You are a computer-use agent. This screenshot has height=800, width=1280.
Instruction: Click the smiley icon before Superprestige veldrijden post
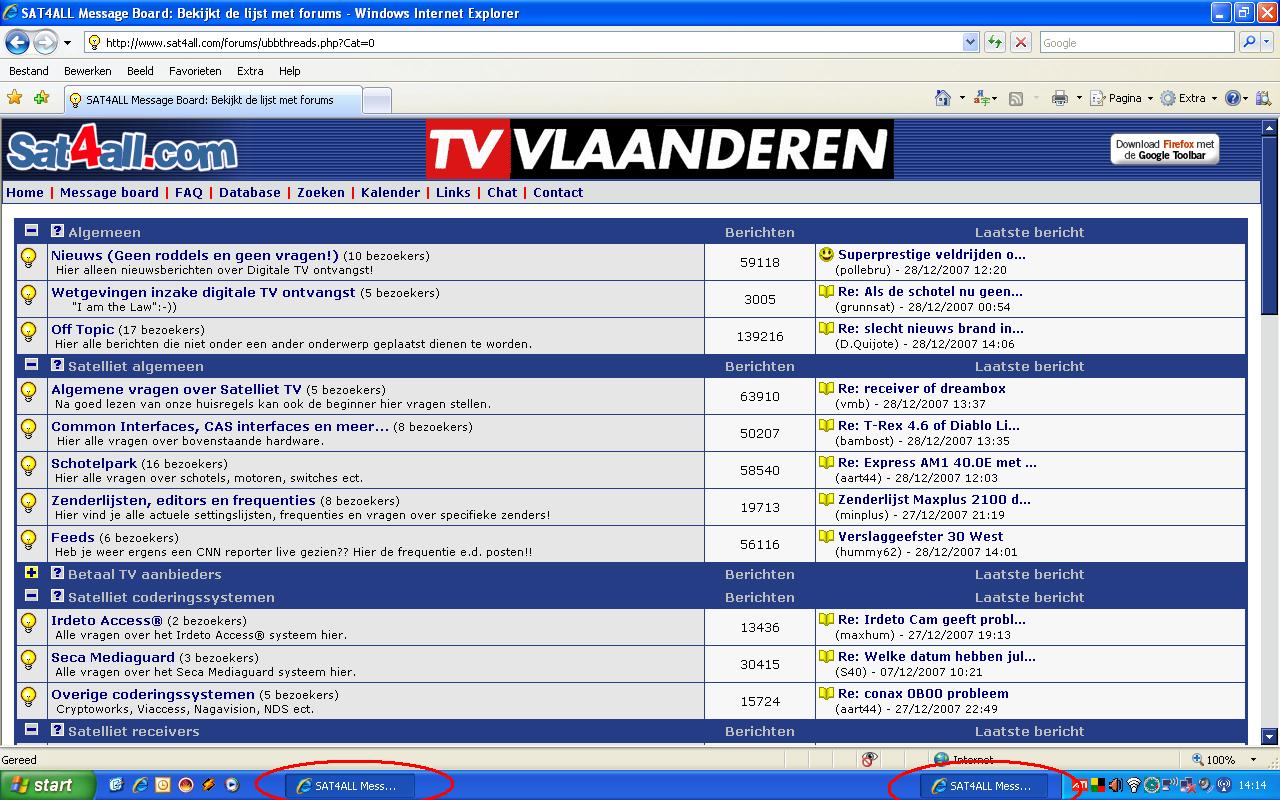(826, 254)
